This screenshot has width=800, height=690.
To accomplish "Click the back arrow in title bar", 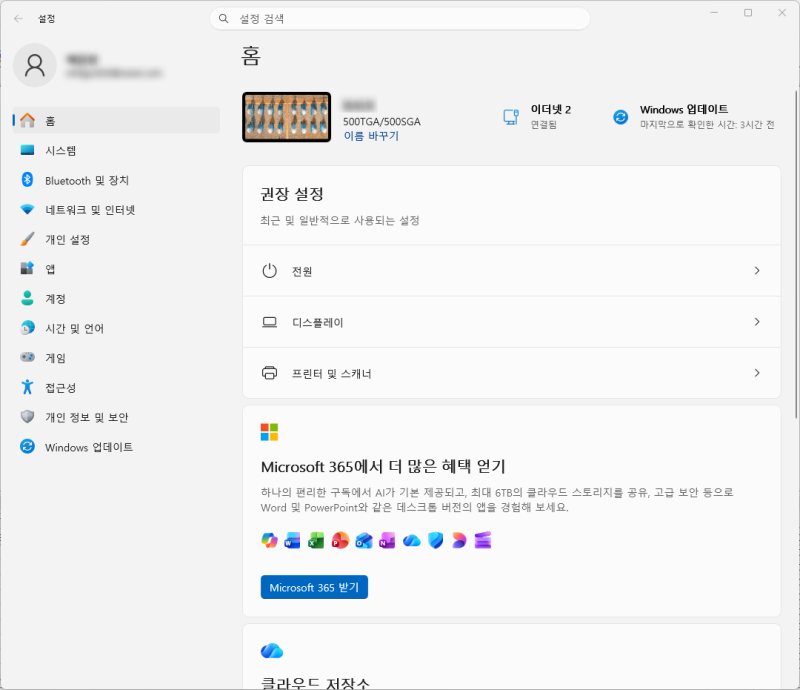I will pos(18,19).
